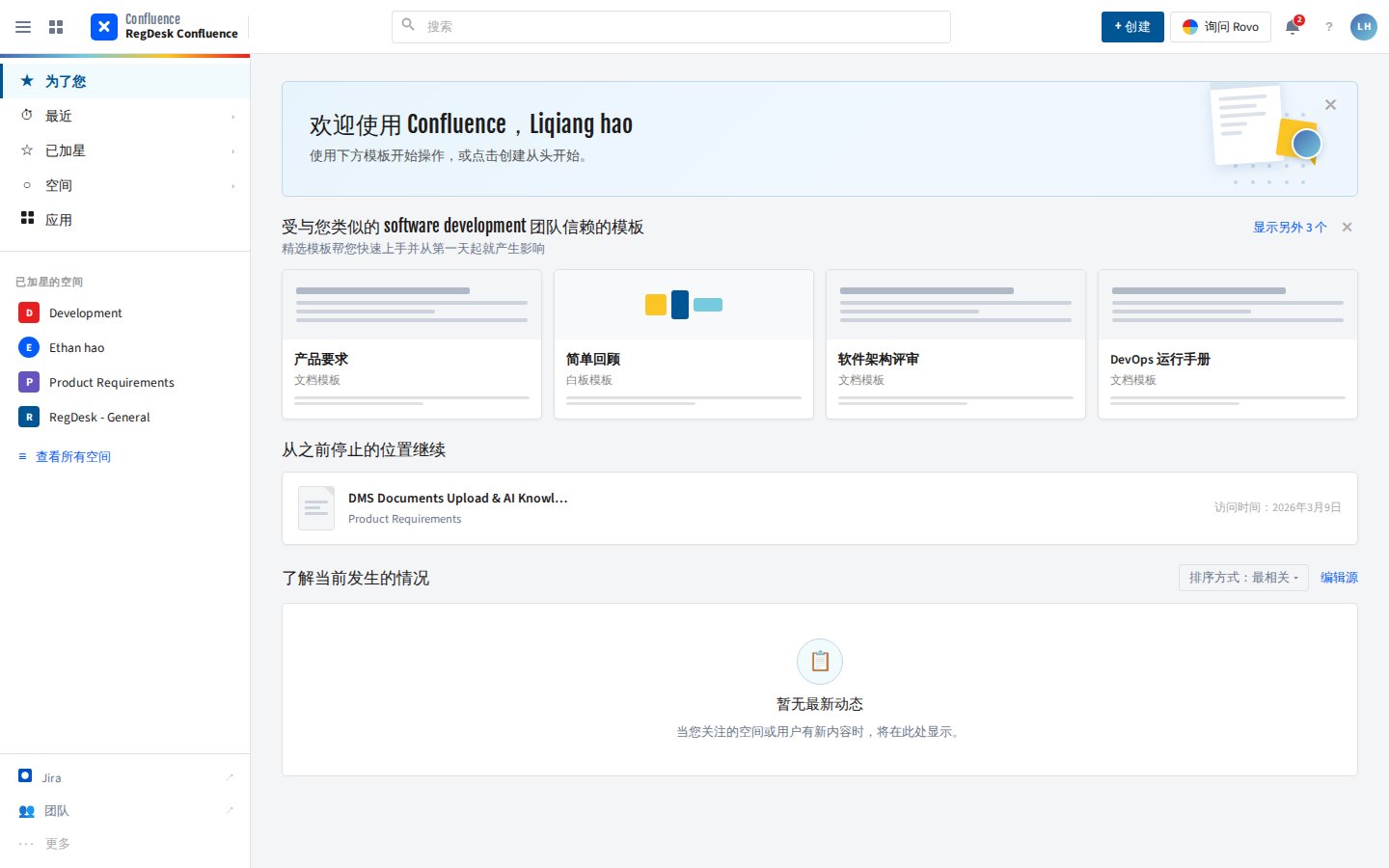Close the welcome banner

[1330, 105]
